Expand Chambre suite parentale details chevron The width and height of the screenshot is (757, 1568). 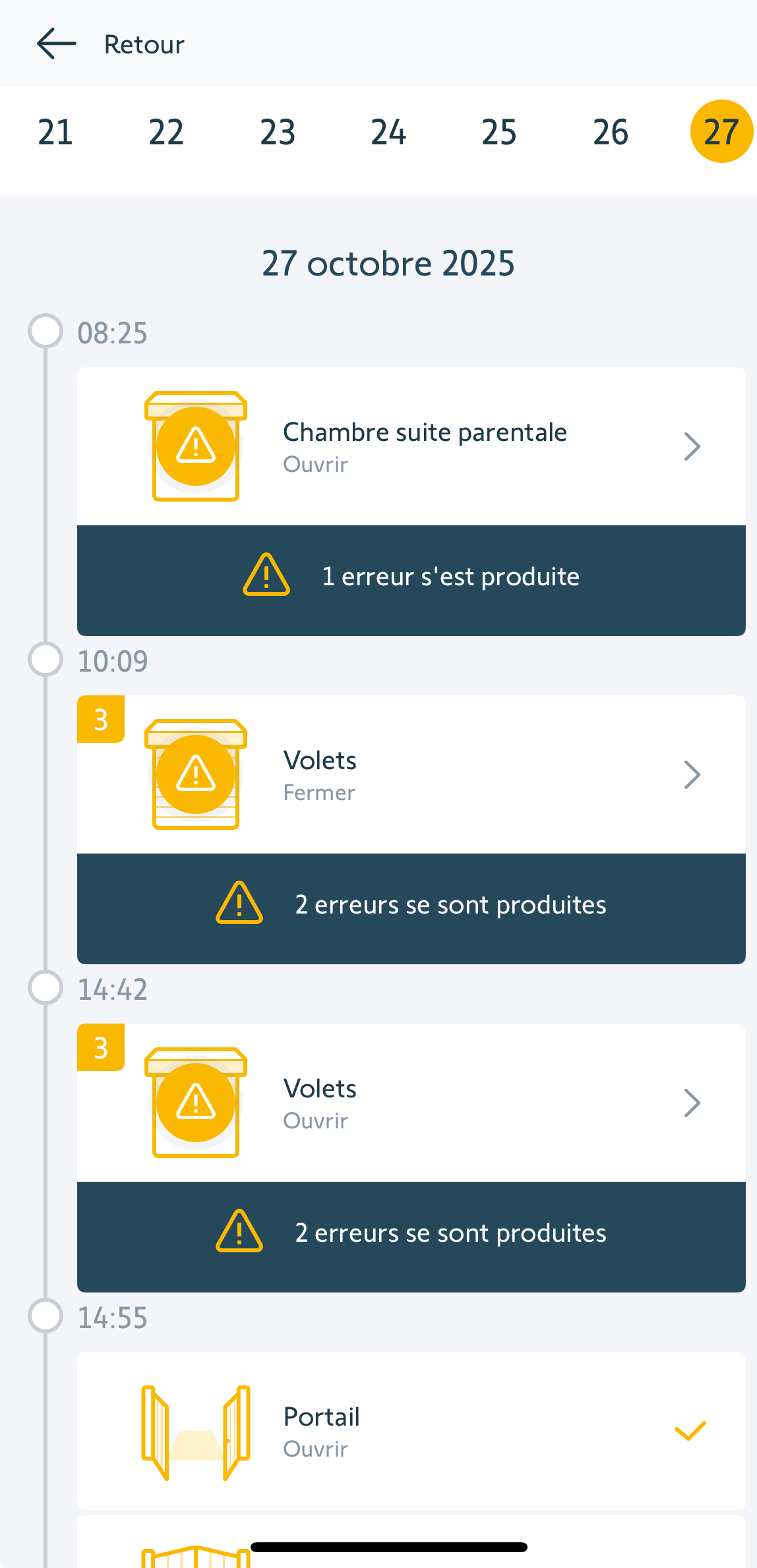[692, 446]
